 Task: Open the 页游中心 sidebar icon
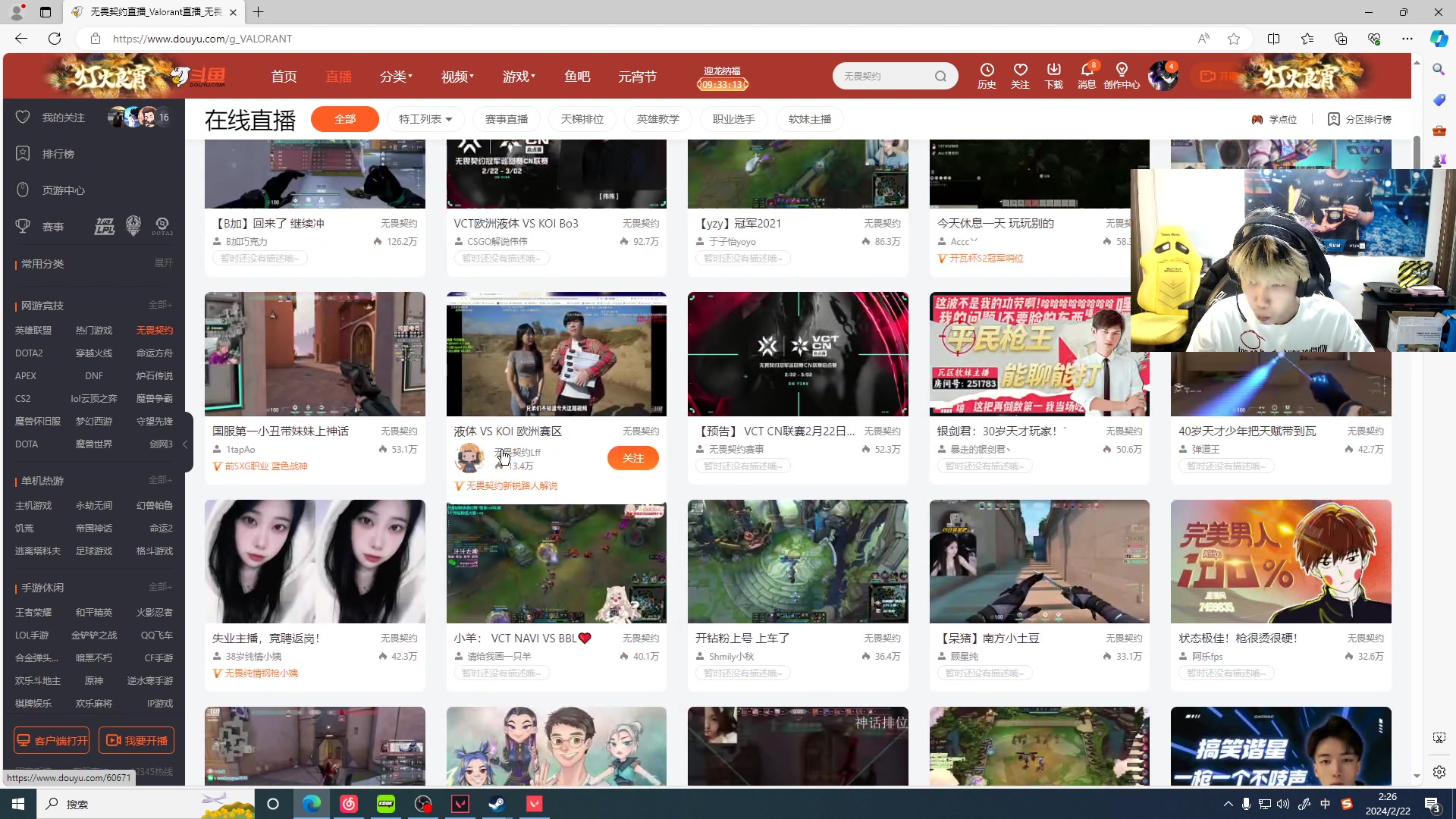click(x=23, y=190)
